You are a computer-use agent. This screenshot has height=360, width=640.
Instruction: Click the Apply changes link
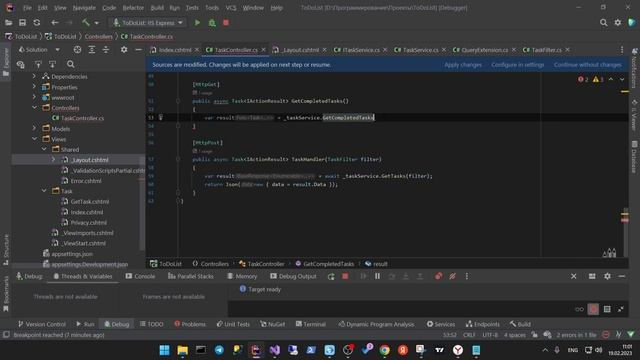463,64
